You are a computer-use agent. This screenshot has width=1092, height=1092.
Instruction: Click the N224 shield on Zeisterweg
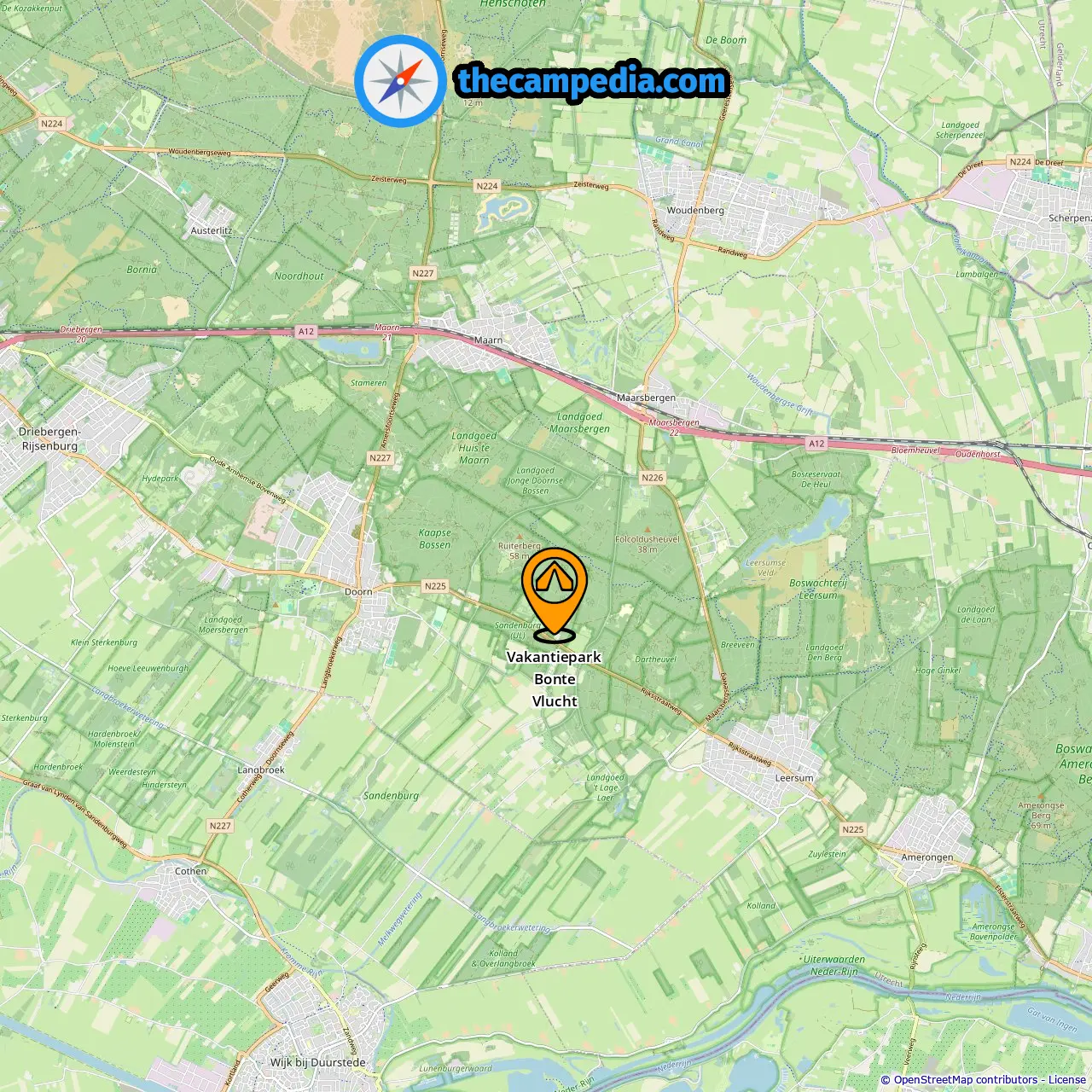pos(487,186)
